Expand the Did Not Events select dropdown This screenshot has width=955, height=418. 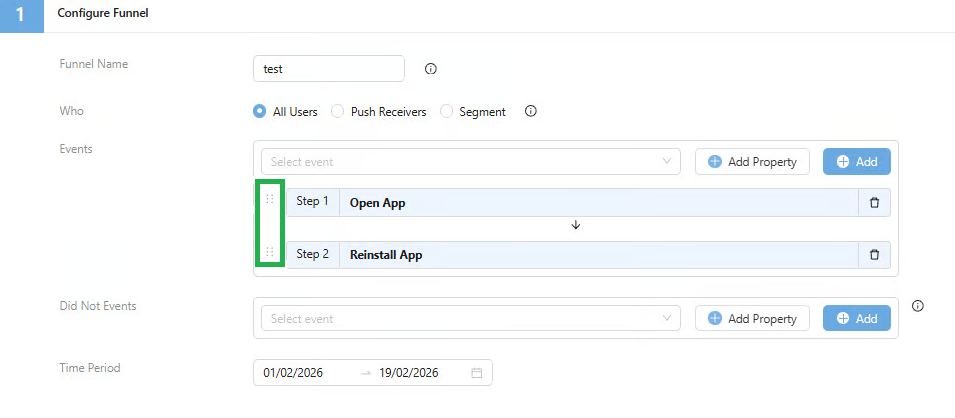coord(470,319)
